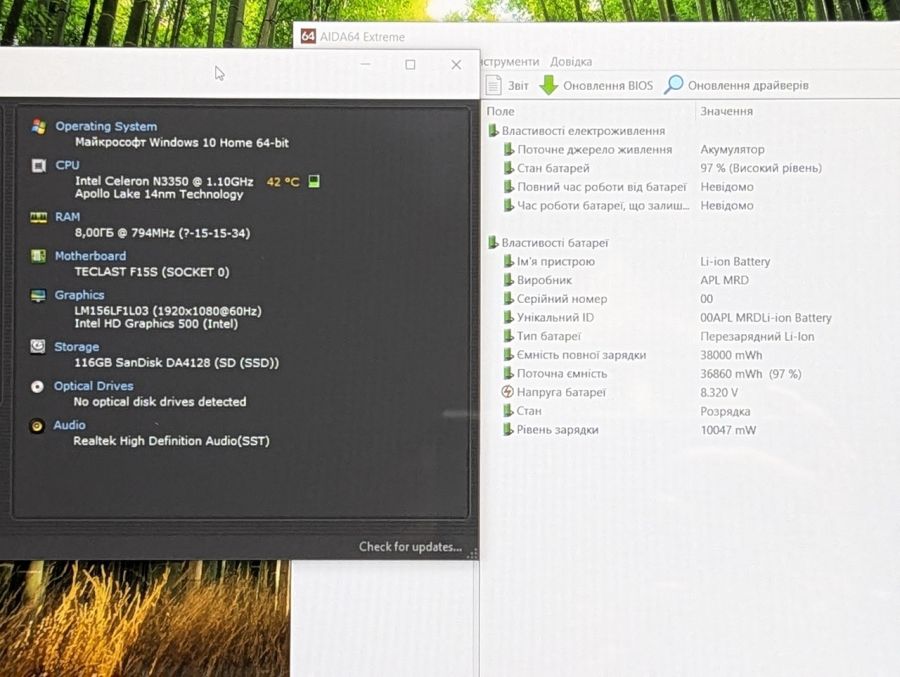
Task: Open the Optical Drives section link
Action: [94, 386]
